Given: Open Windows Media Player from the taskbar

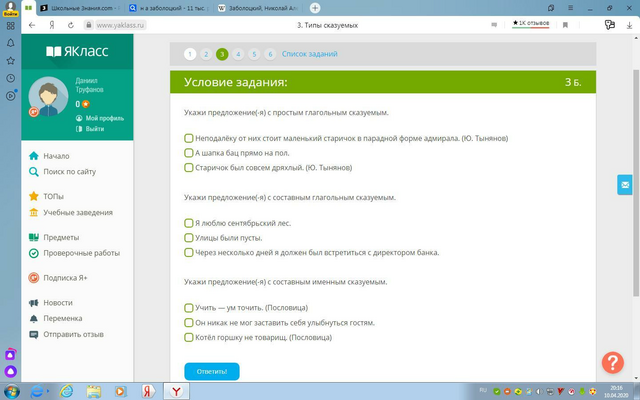Looking at the screenshot, I should click(120, 391).
